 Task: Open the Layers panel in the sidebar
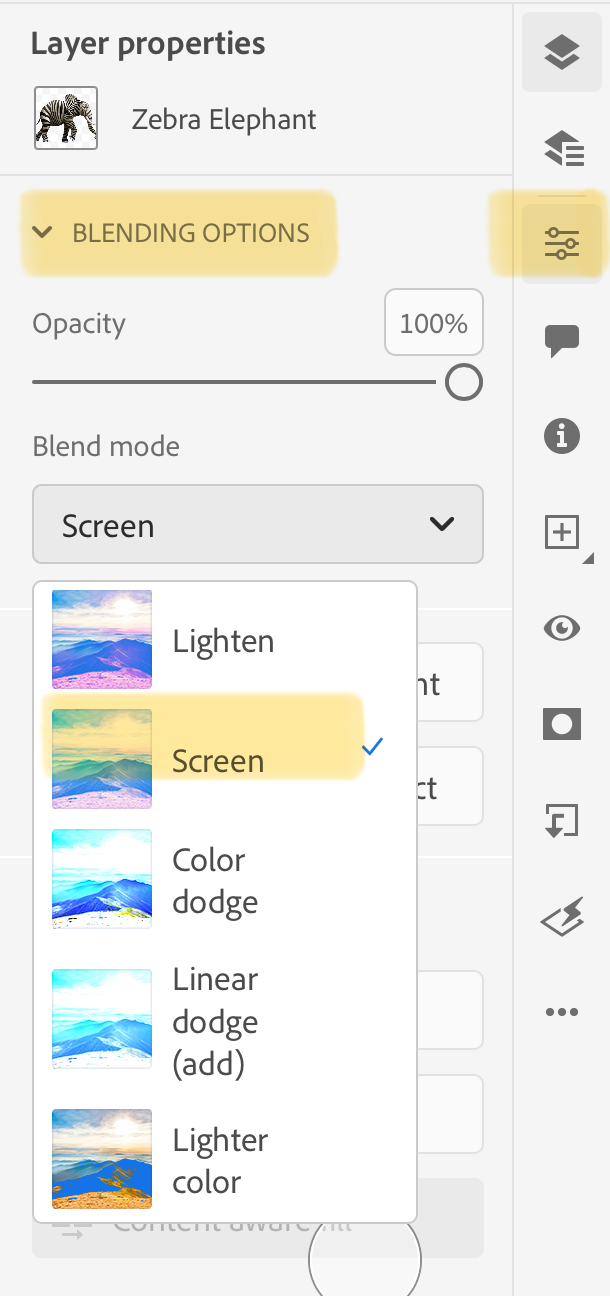(562, 53)
